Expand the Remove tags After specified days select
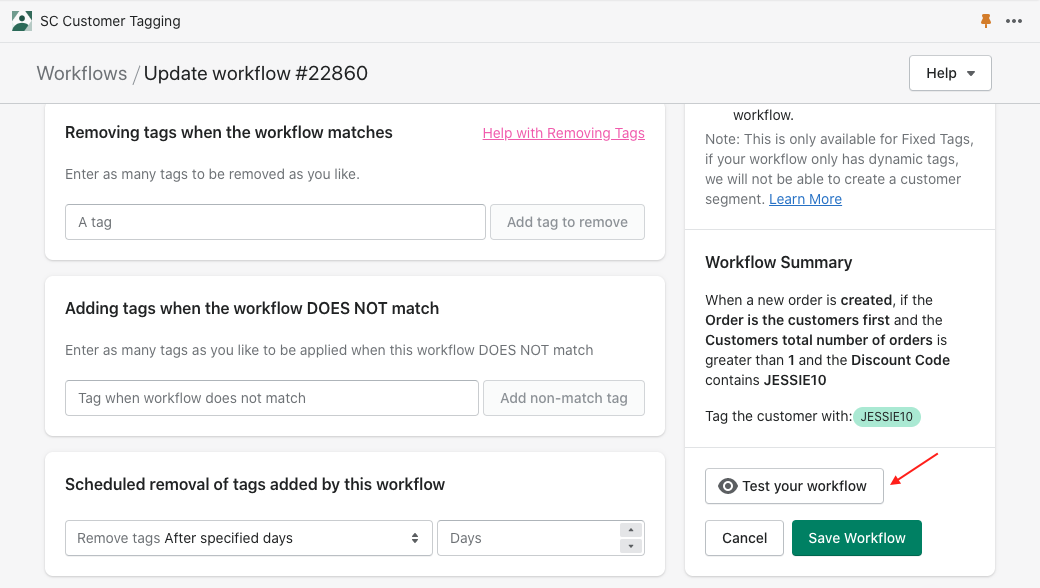The height and width of the screenshot is (588, 1040). click(x=249, y=538)
